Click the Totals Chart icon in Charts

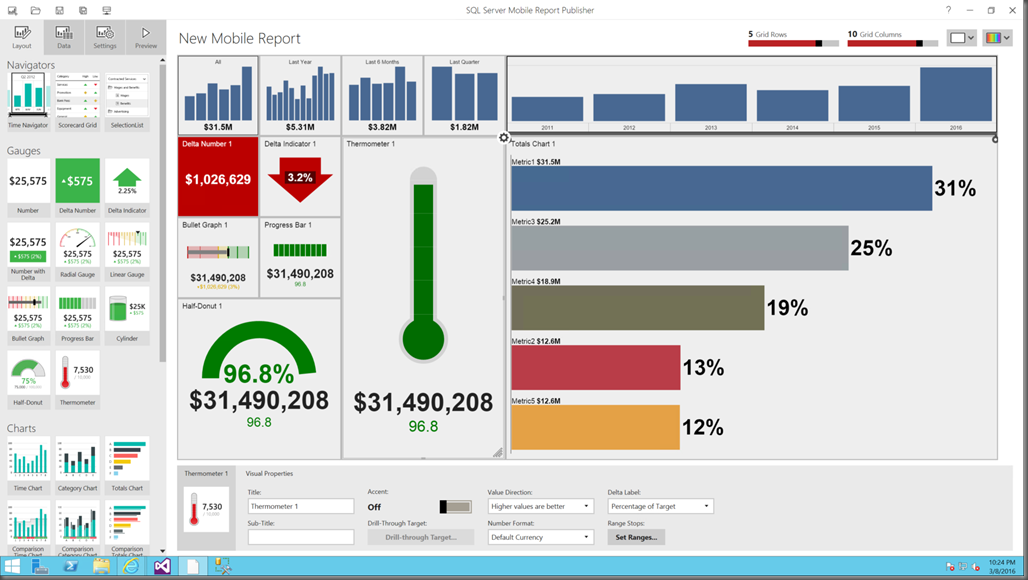(x=127, y=465)
